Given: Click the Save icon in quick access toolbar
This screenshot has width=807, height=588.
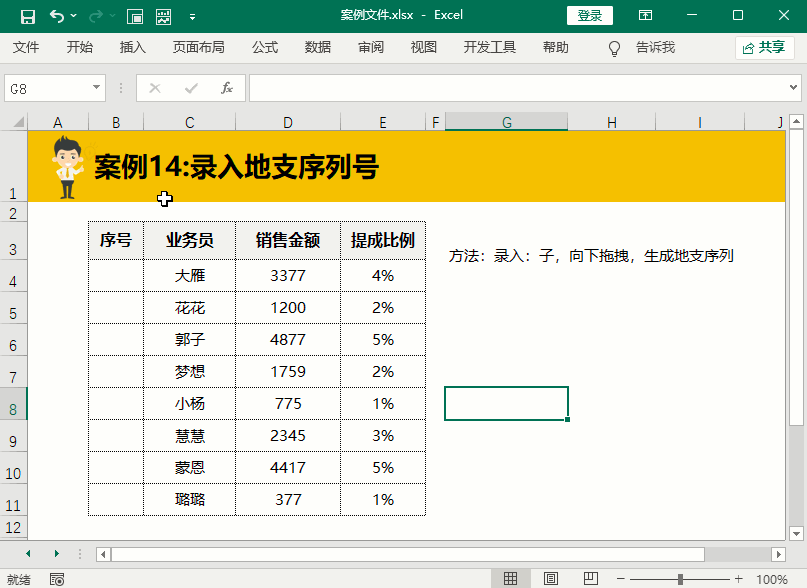Looking at the screenshot, I should click(28, 16).
